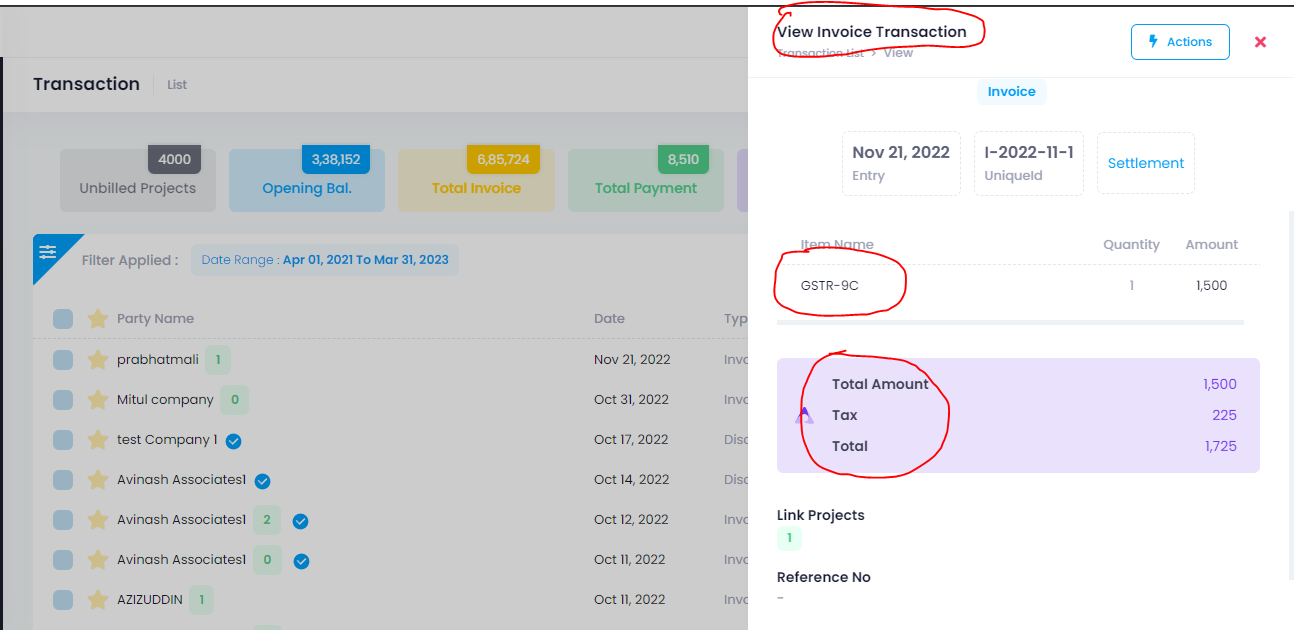
Task: Click the I-2022-11-1 UniqueId box
Action: point(1029,163)
